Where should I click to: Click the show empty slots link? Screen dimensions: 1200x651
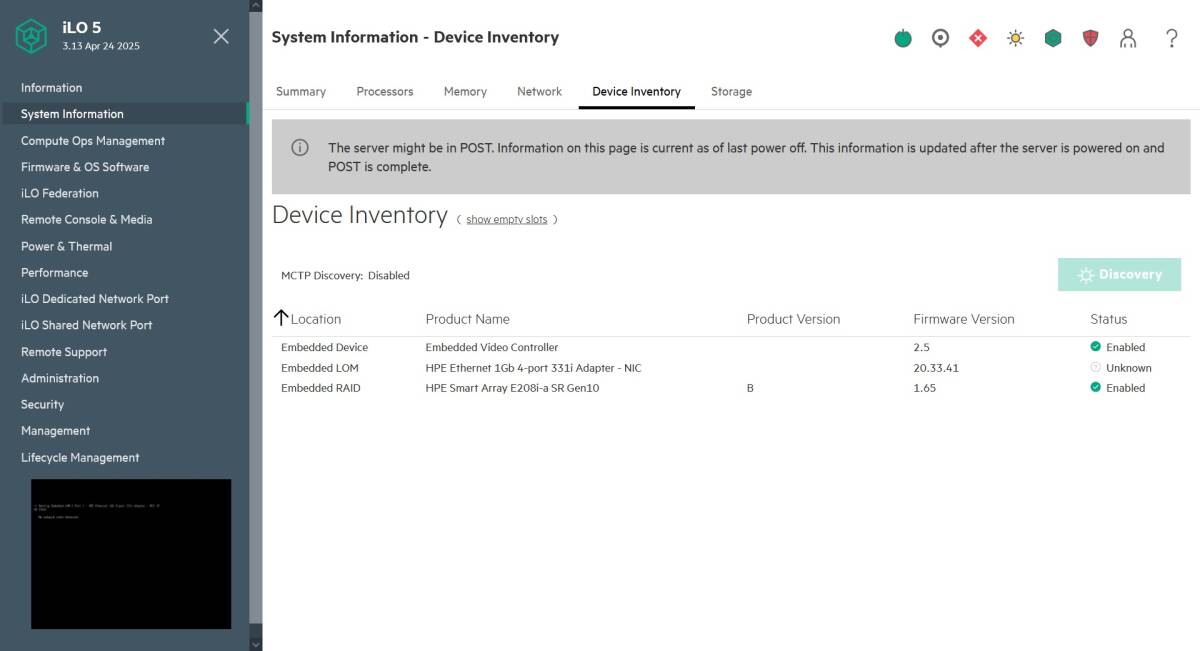506,219
